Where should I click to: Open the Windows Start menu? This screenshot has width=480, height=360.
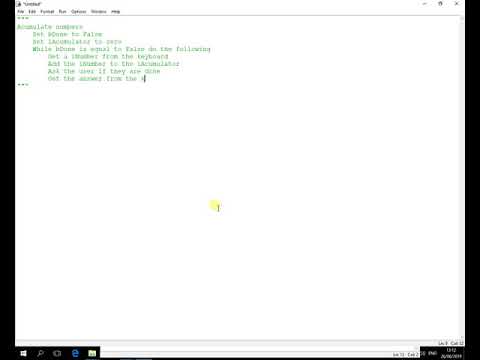point(23,353)
